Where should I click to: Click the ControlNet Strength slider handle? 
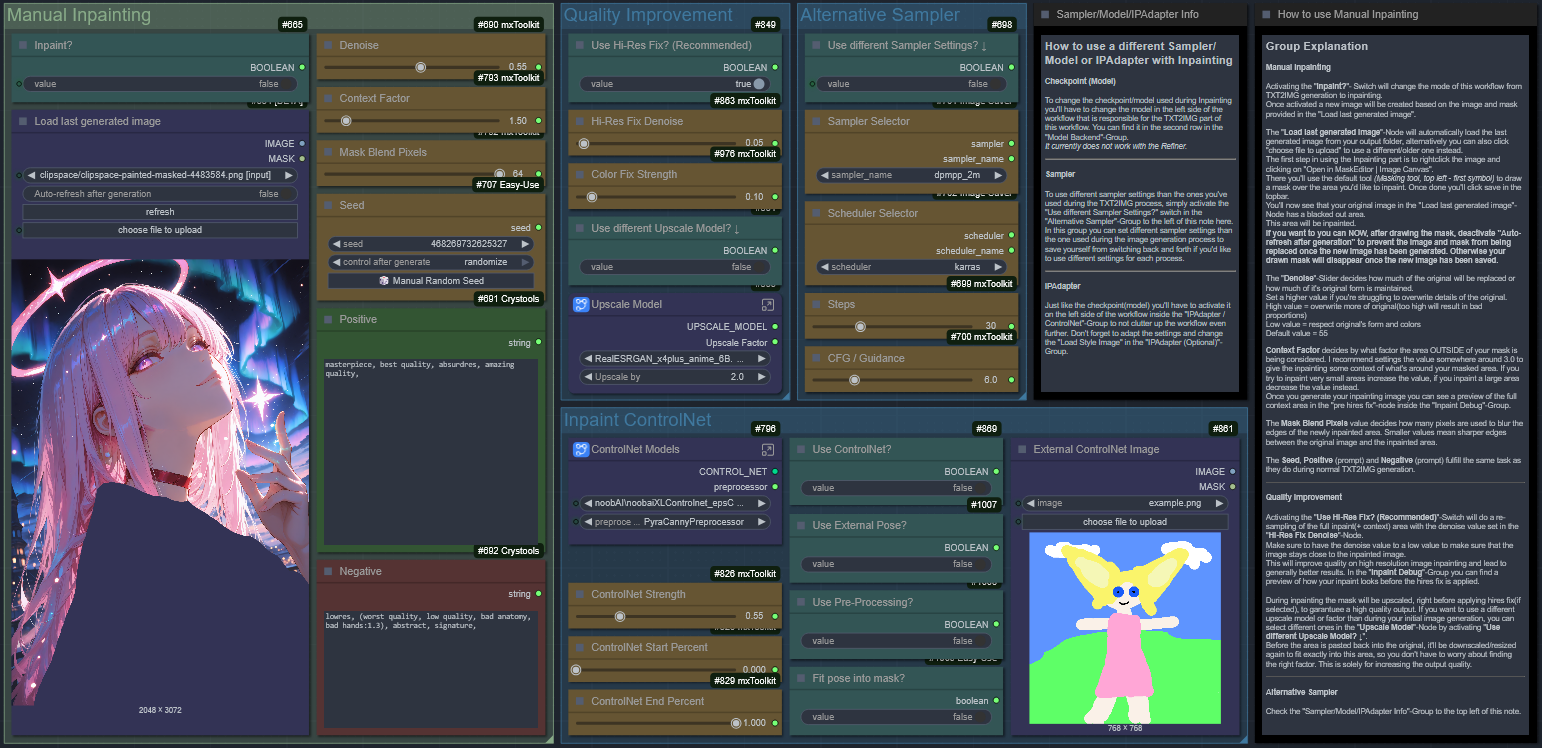click(x=620, y=616)
